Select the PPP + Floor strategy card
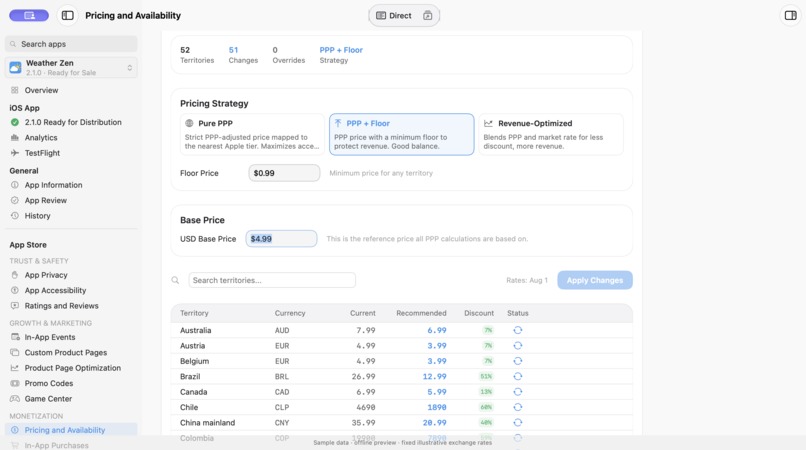Screen dimensions: 806x450 401,134
